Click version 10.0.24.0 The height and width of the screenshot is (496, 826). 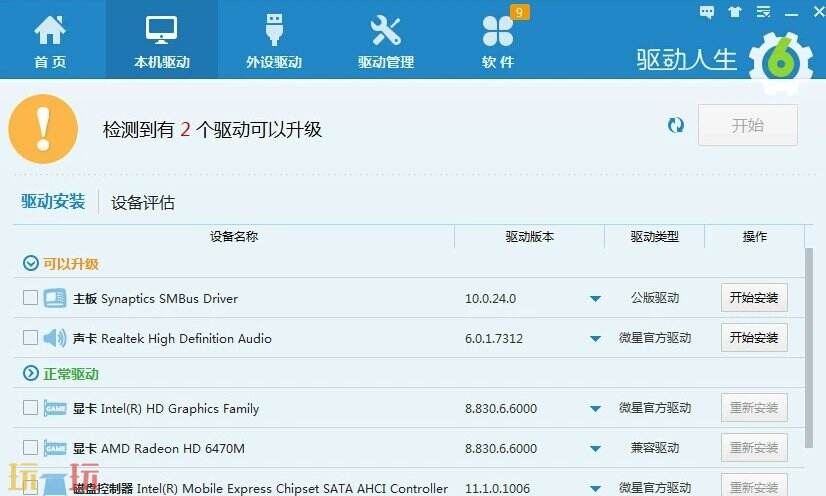pos(490,299)
